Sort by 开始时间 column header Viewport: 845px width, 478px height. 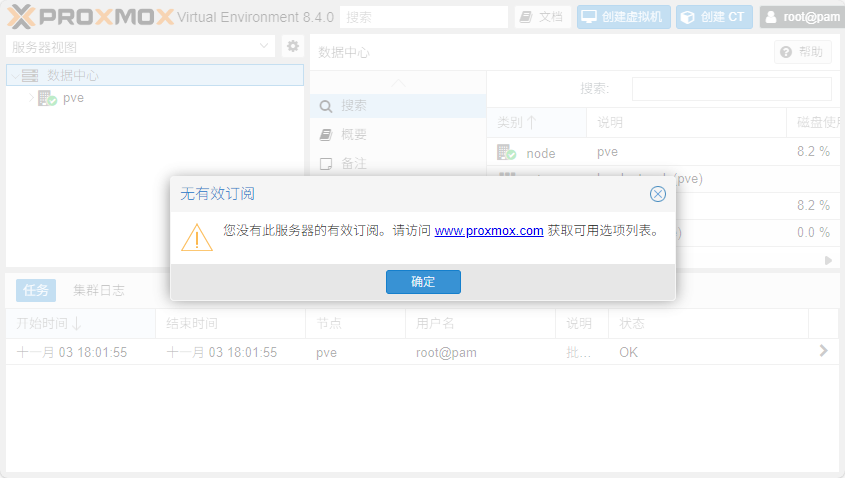point(49,324)
